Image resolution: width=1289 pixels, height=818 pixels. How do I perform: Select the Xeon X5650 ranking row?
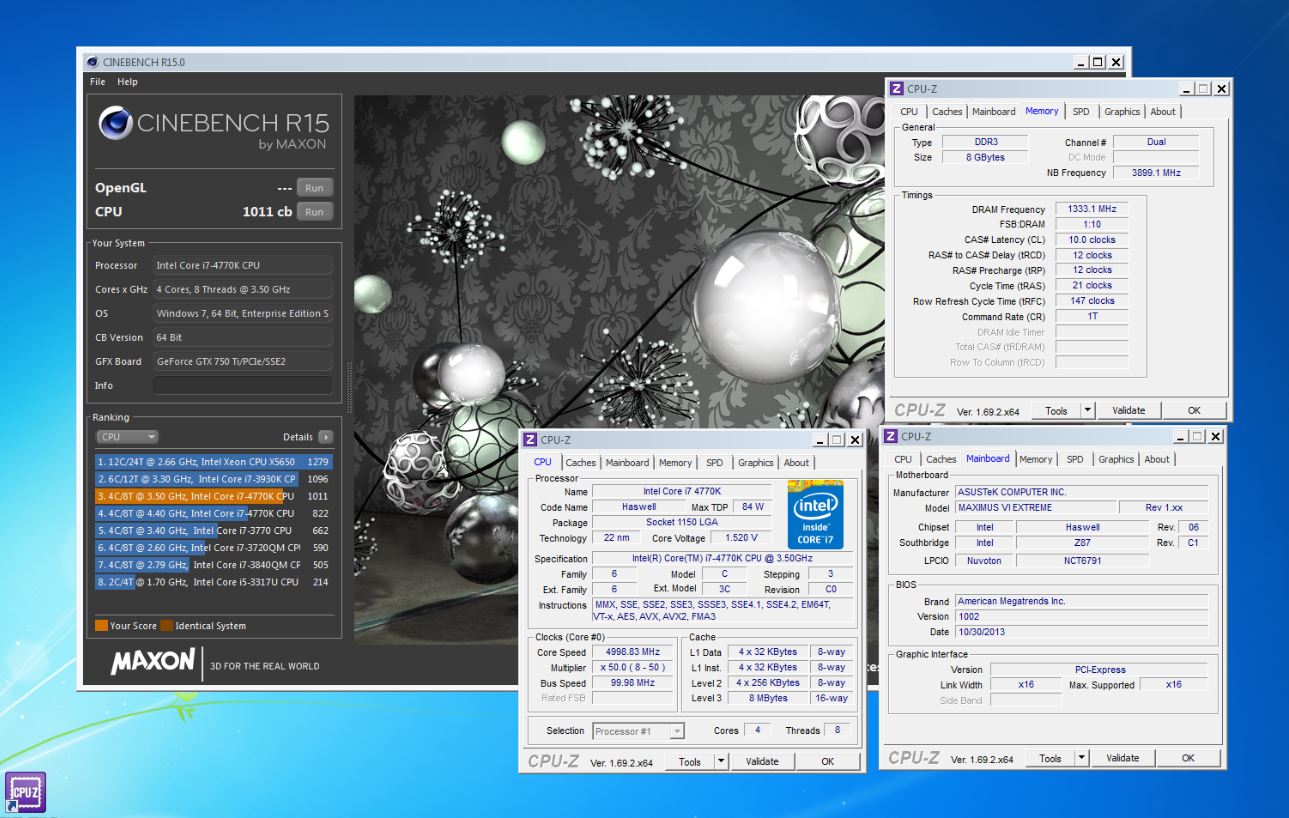[213, 462]
